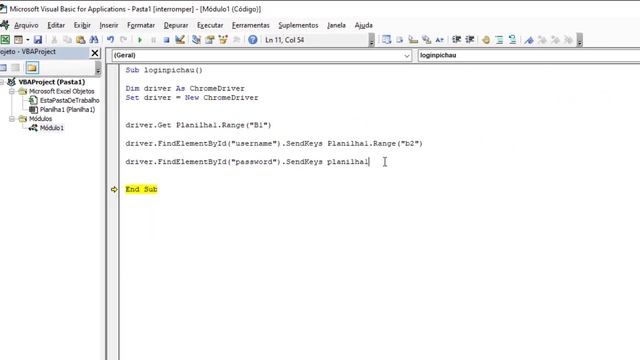Collapse the Módulos folder

pyautogui.click(x=12, y=119)
